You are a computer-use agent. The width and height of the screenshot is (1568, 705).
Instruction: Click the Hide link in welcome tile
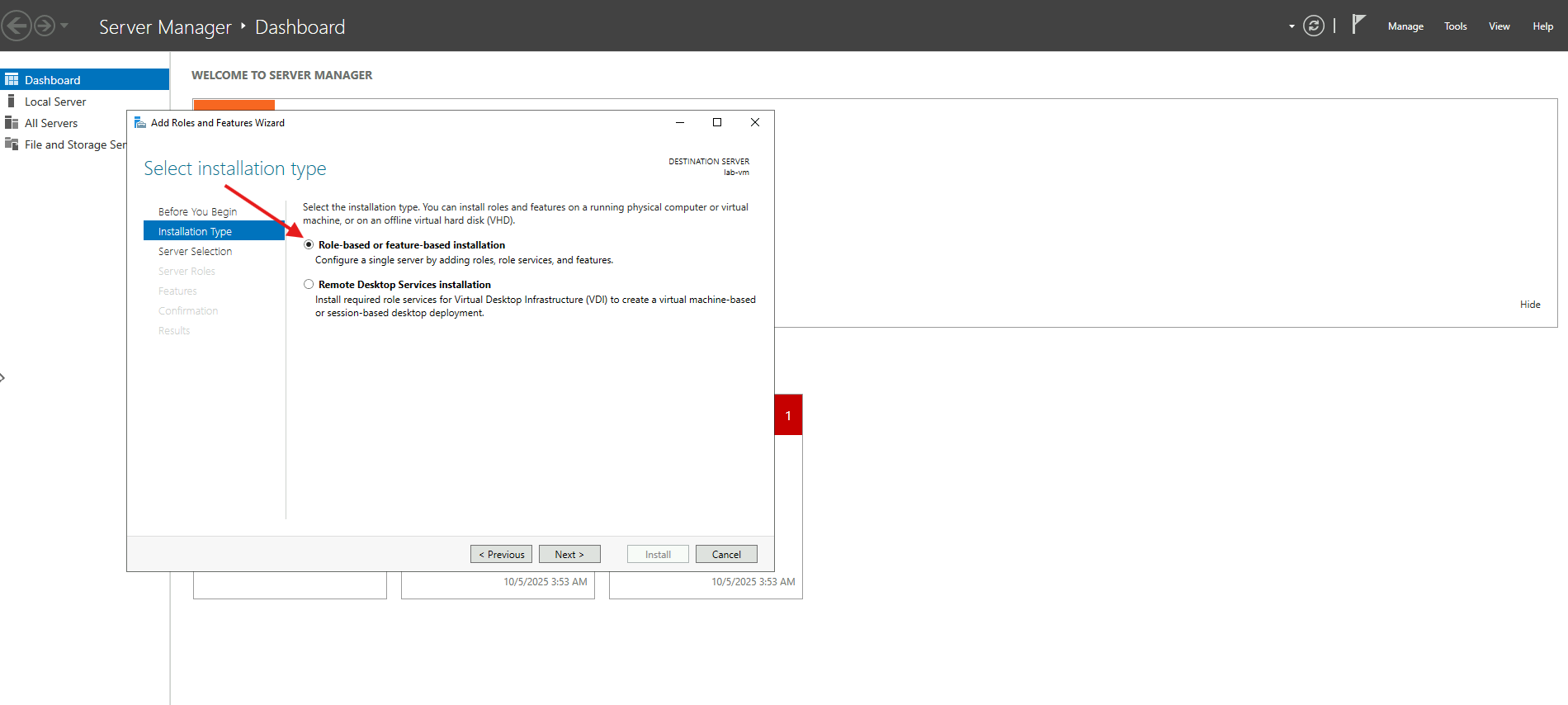click(x=1530, y=304)
